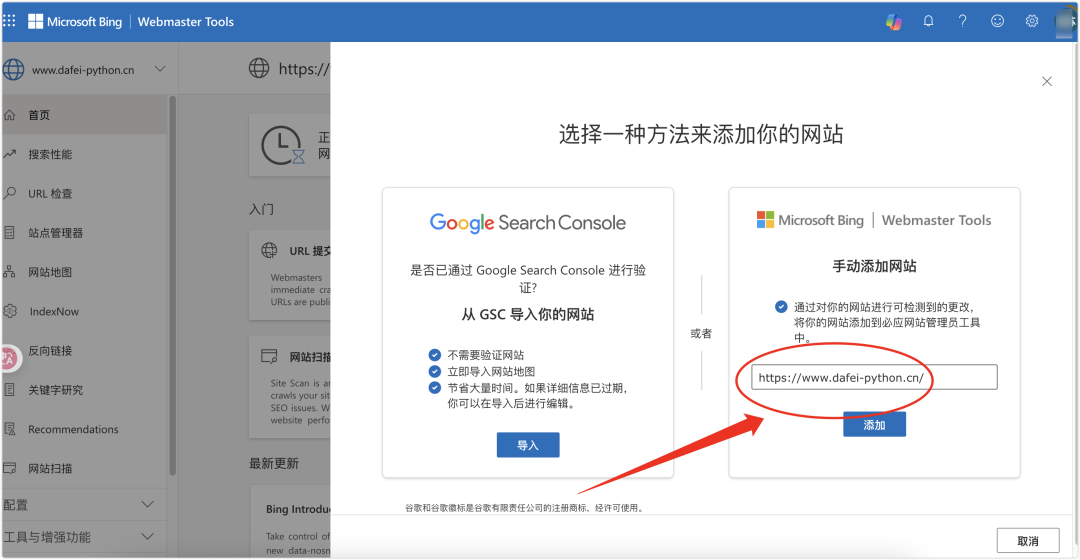Click the checkmark beside 立即导入网站地图
The height and width of the screenshot is (560, 1080).
(435, 371)
